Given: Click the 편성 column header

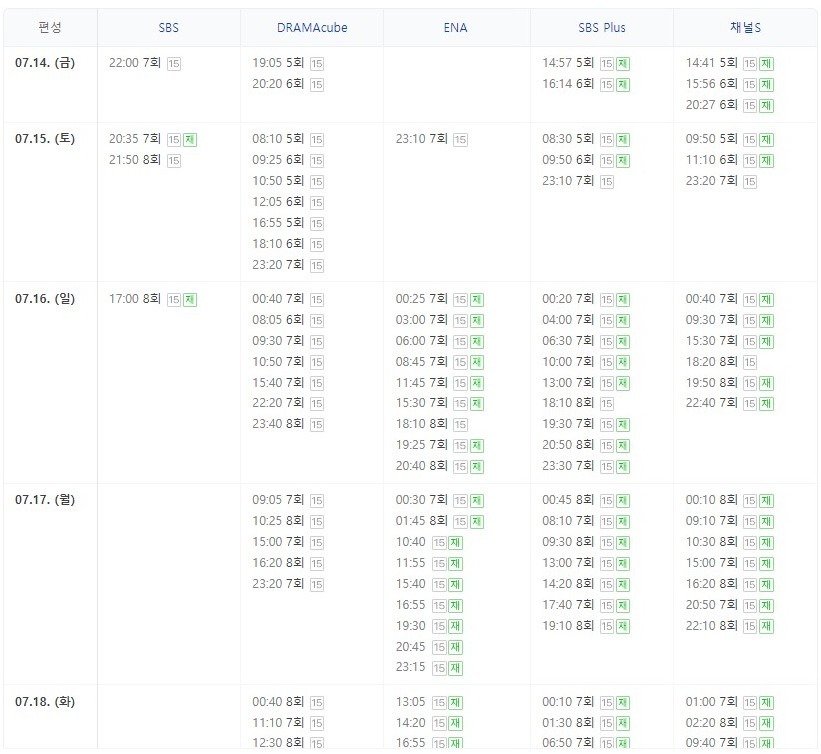Looking at the screenshot, I should [50, 28].
